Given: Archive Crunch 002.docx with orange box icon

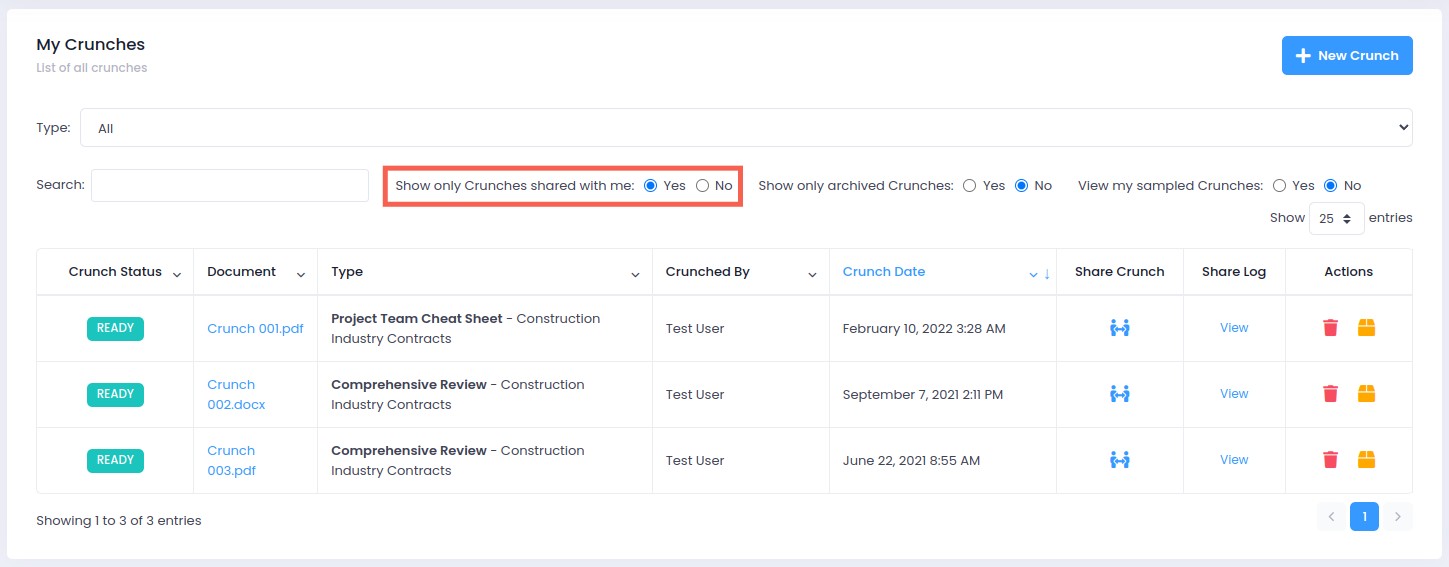Looking at the screenshot, I should pyautogui.click(x=1367, y=394).
